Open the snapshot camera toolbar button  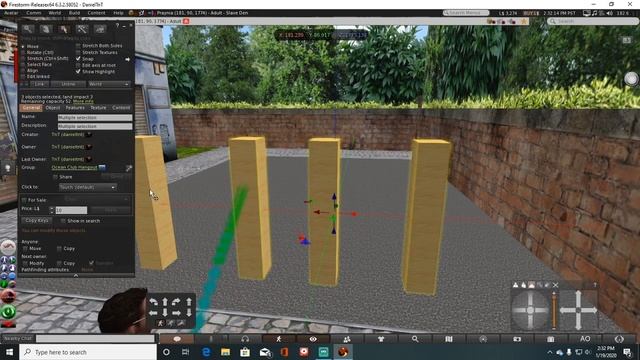517,339
